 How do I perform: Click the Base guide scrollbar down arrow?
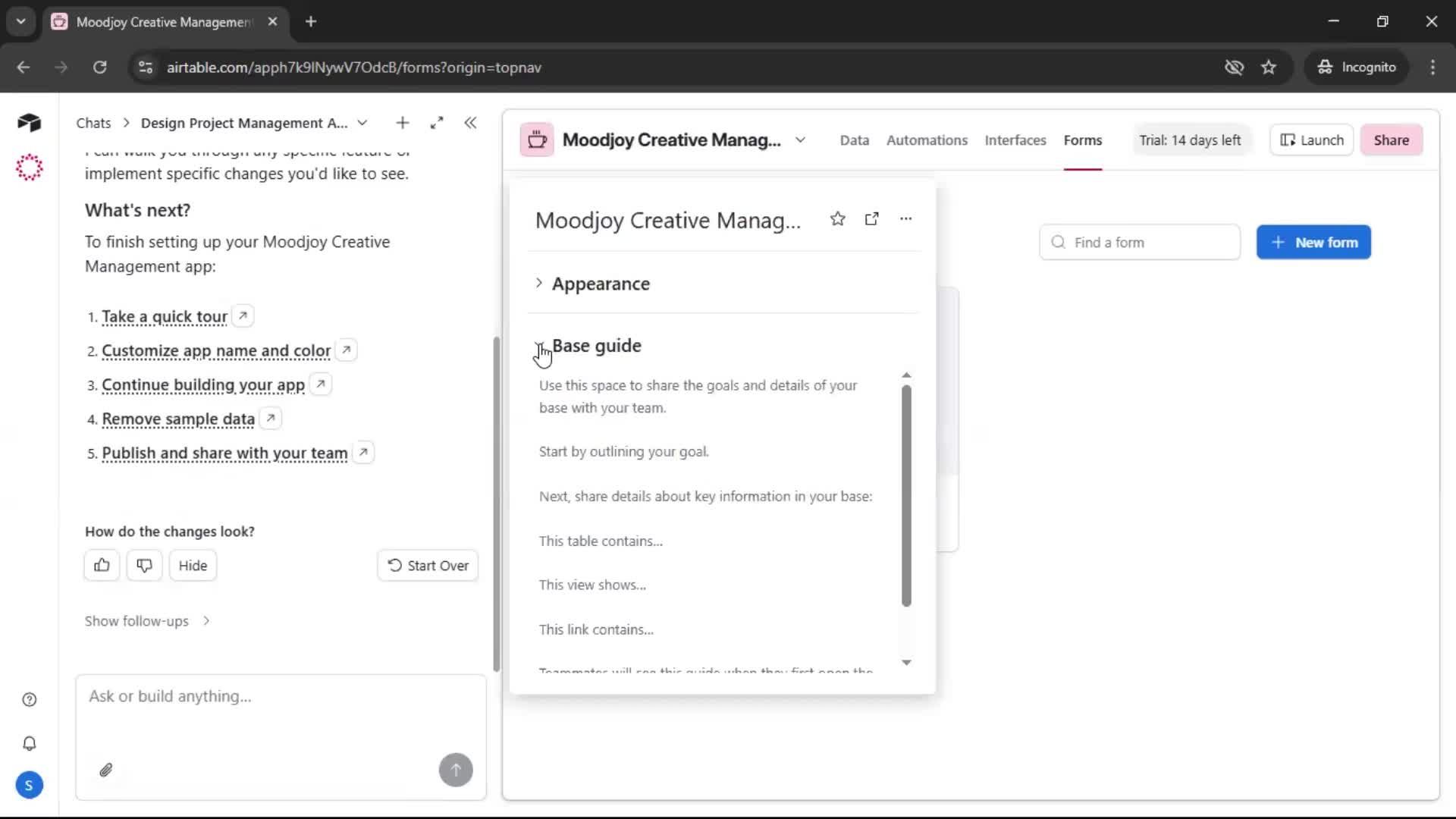(906, 663)
